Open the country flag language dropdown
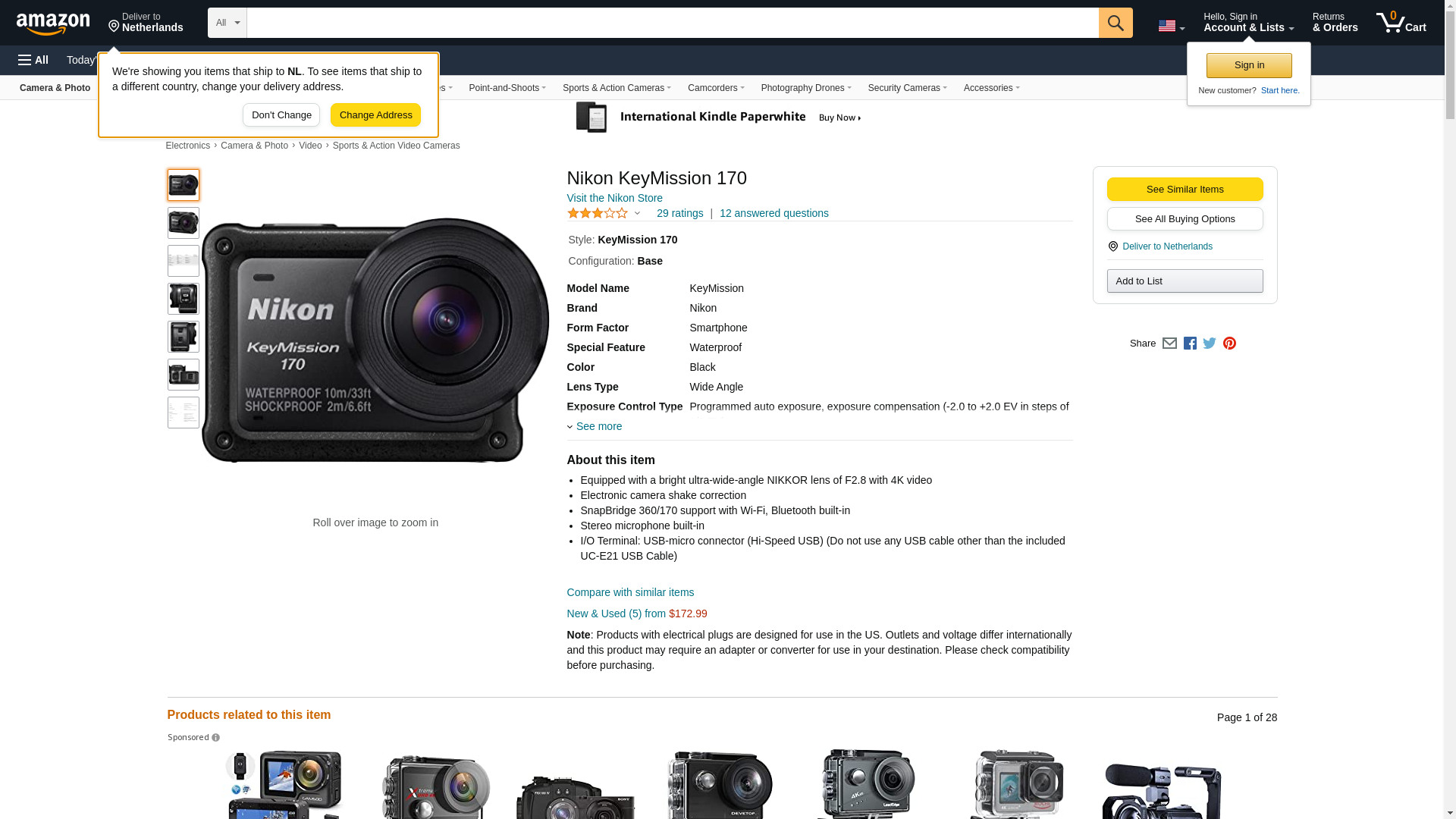1456x819 pixels. point(1171,26)
